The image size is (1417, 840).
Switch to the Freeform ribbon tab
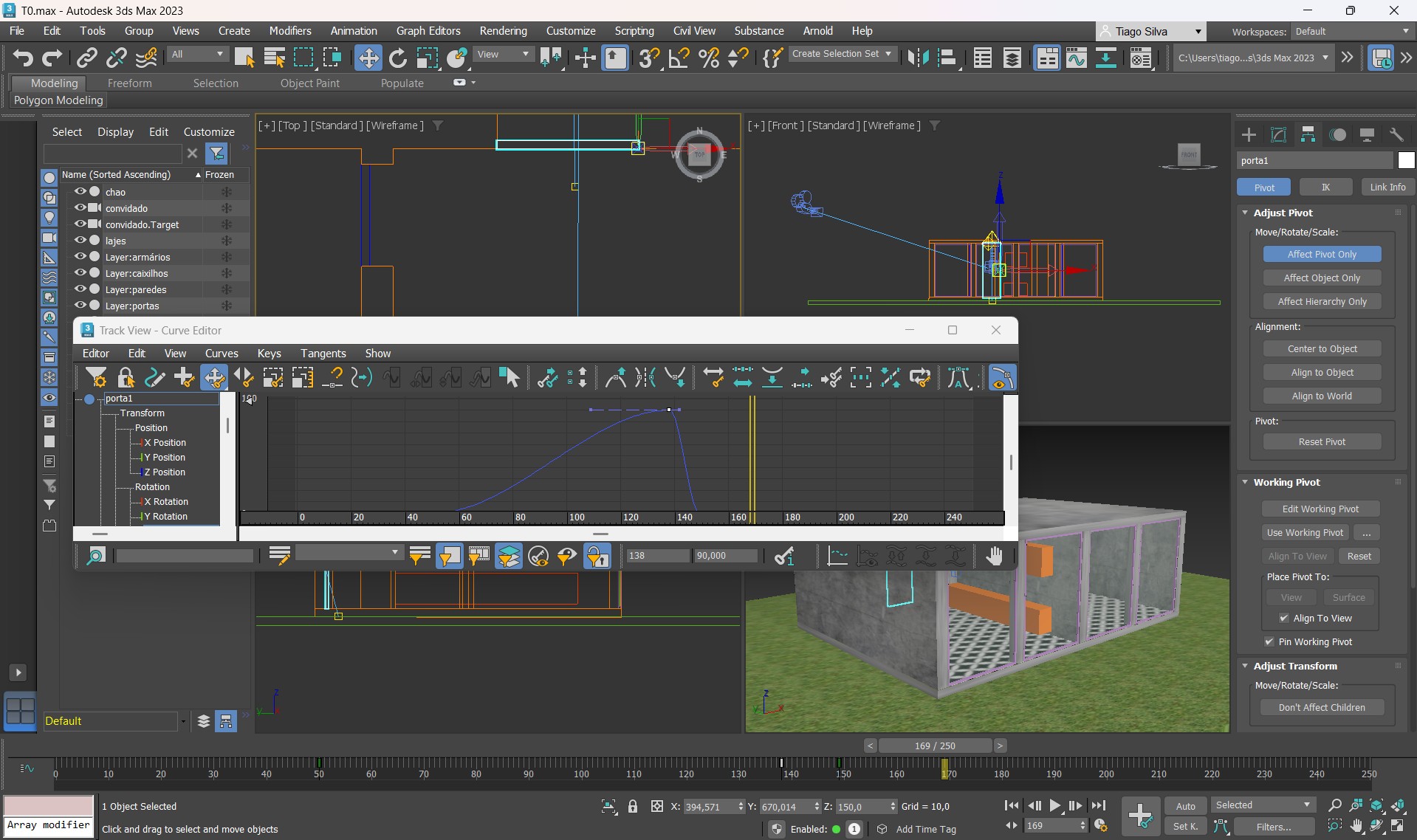click(129, 83)
